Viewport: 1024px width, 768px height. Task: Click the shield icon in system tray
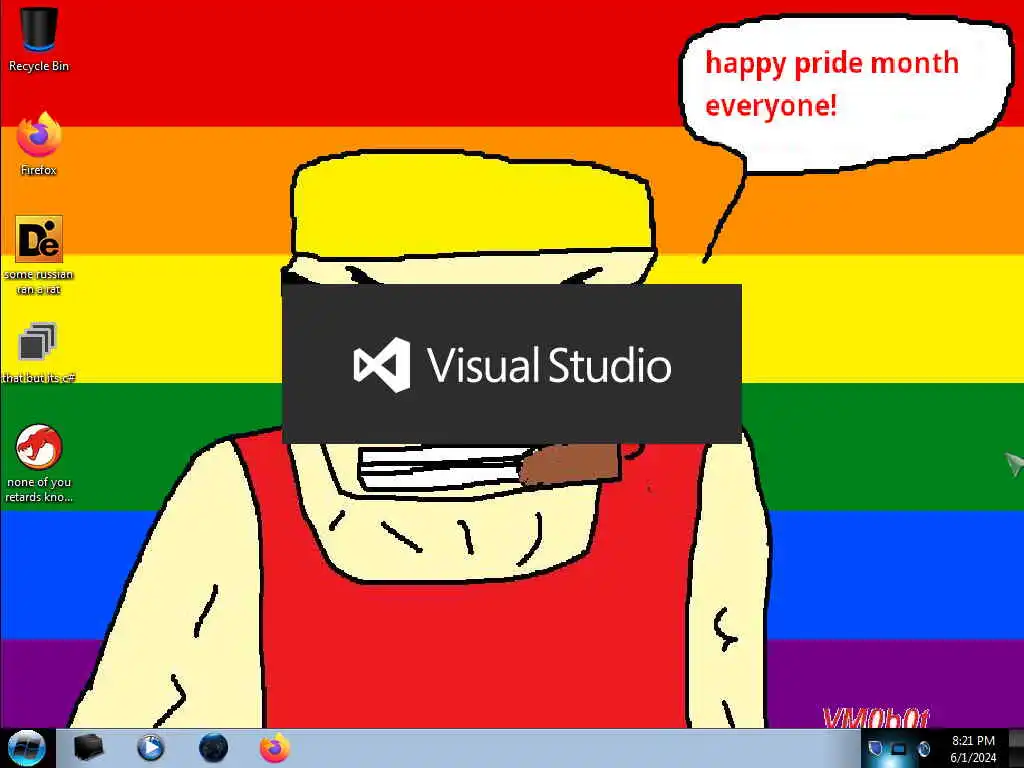pos(875,748)
